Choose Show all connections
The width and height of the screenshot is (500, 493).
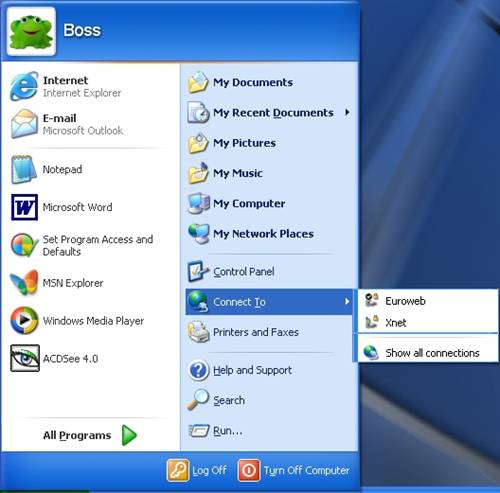(x=428, y=353)
